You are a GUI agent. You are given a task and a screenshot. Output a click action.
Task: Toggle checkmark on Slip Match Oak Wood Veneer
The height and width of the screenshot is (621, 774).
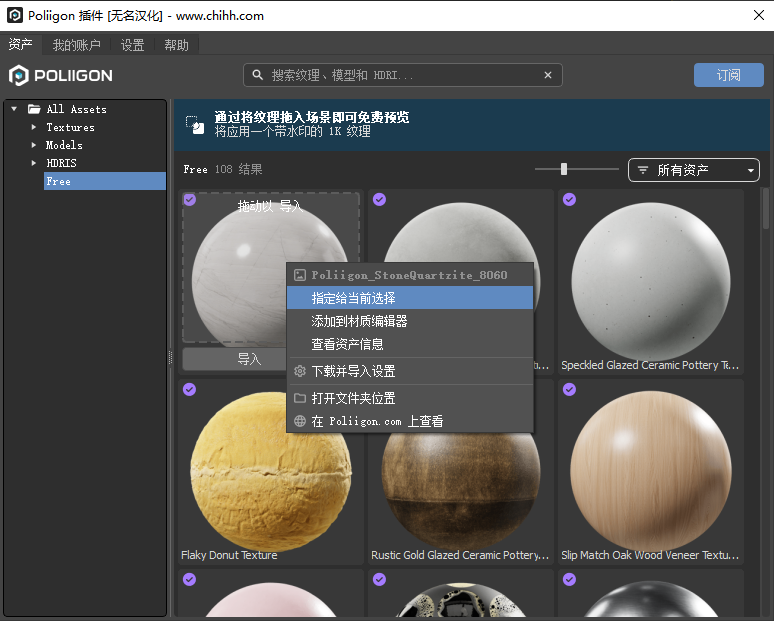coord(569,389)
